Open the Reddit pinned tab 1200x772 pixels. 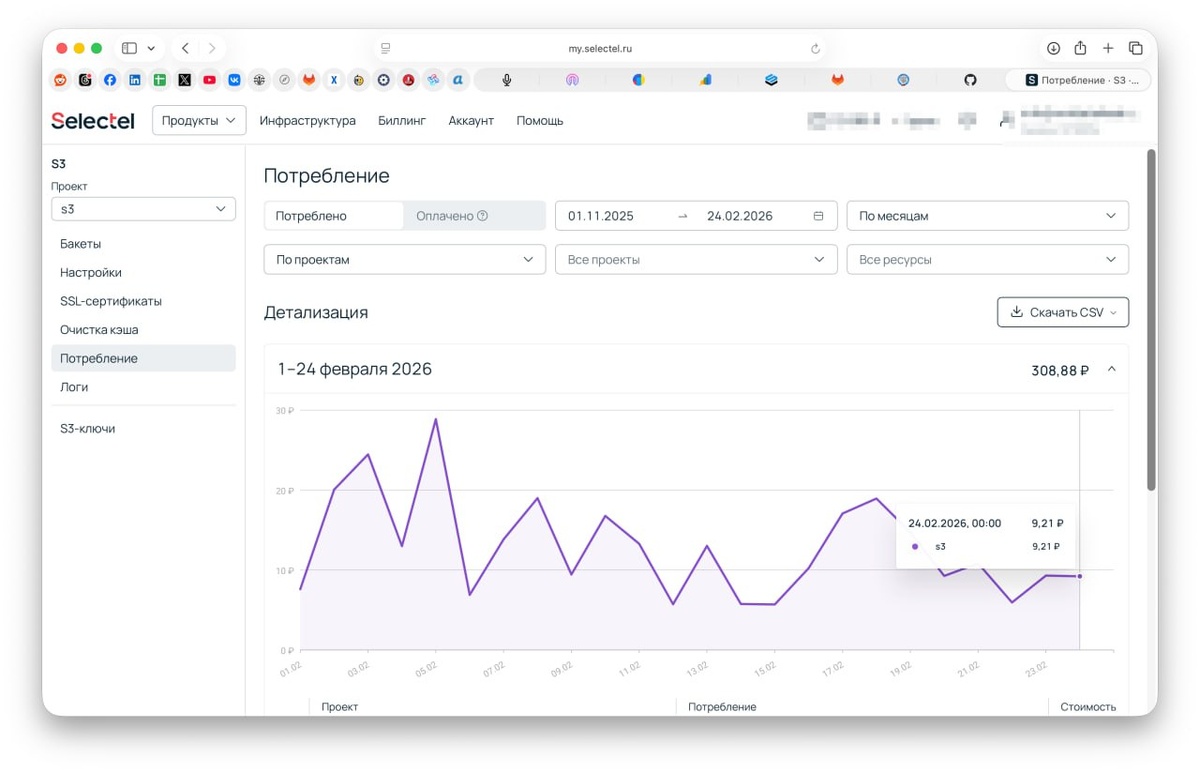(60, 80)
